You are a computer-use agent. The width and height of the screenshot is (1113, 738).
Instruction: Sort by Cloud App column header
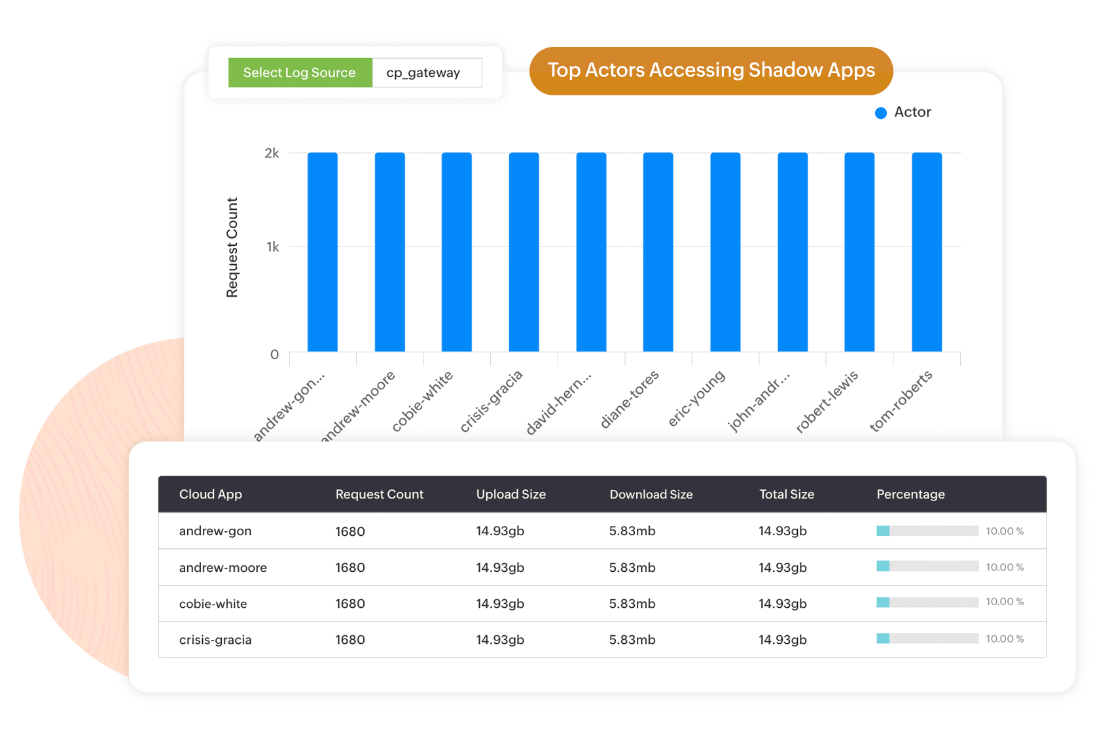pyautogui.click(x=210, y=494)
